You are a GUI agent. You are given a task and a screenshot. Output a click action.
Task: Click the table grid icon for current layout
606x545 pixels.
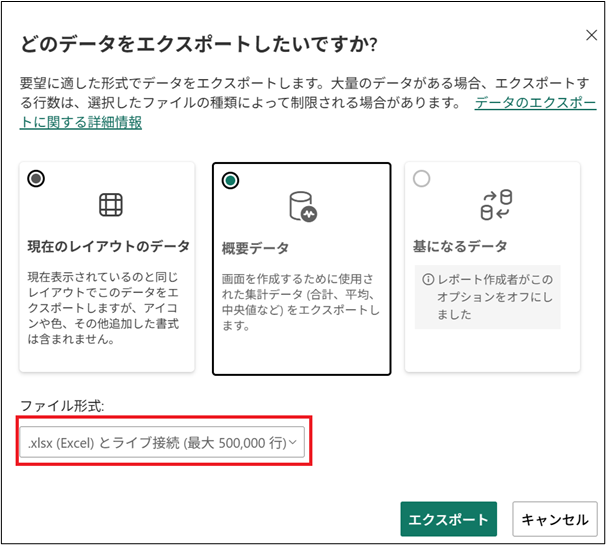click(x=111, y=205)
